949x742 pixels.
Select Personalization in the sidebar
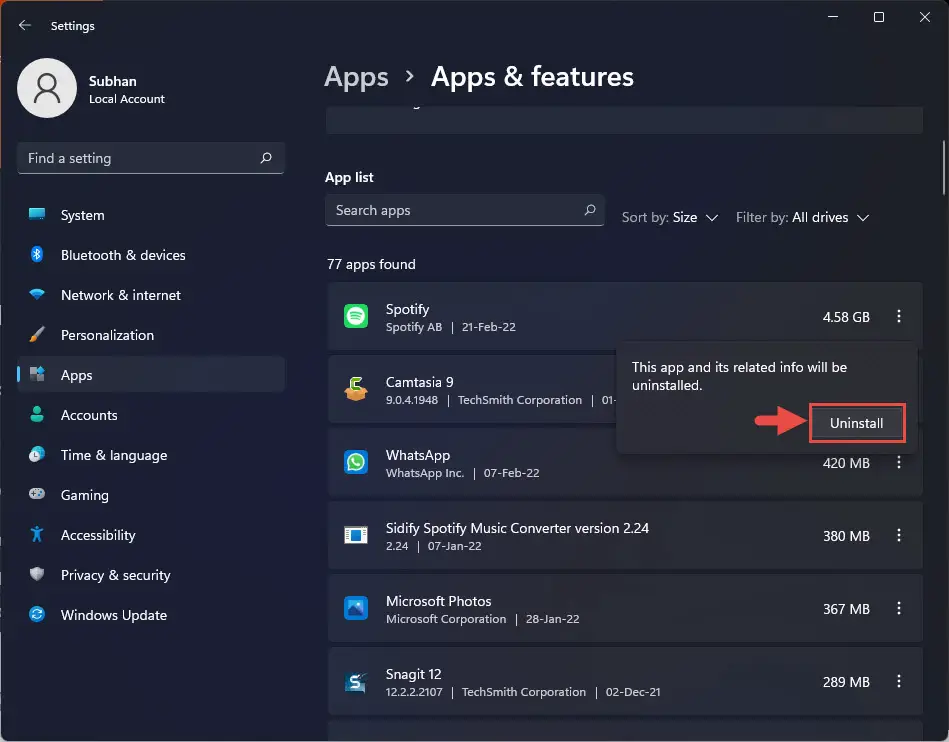point(151,335)
